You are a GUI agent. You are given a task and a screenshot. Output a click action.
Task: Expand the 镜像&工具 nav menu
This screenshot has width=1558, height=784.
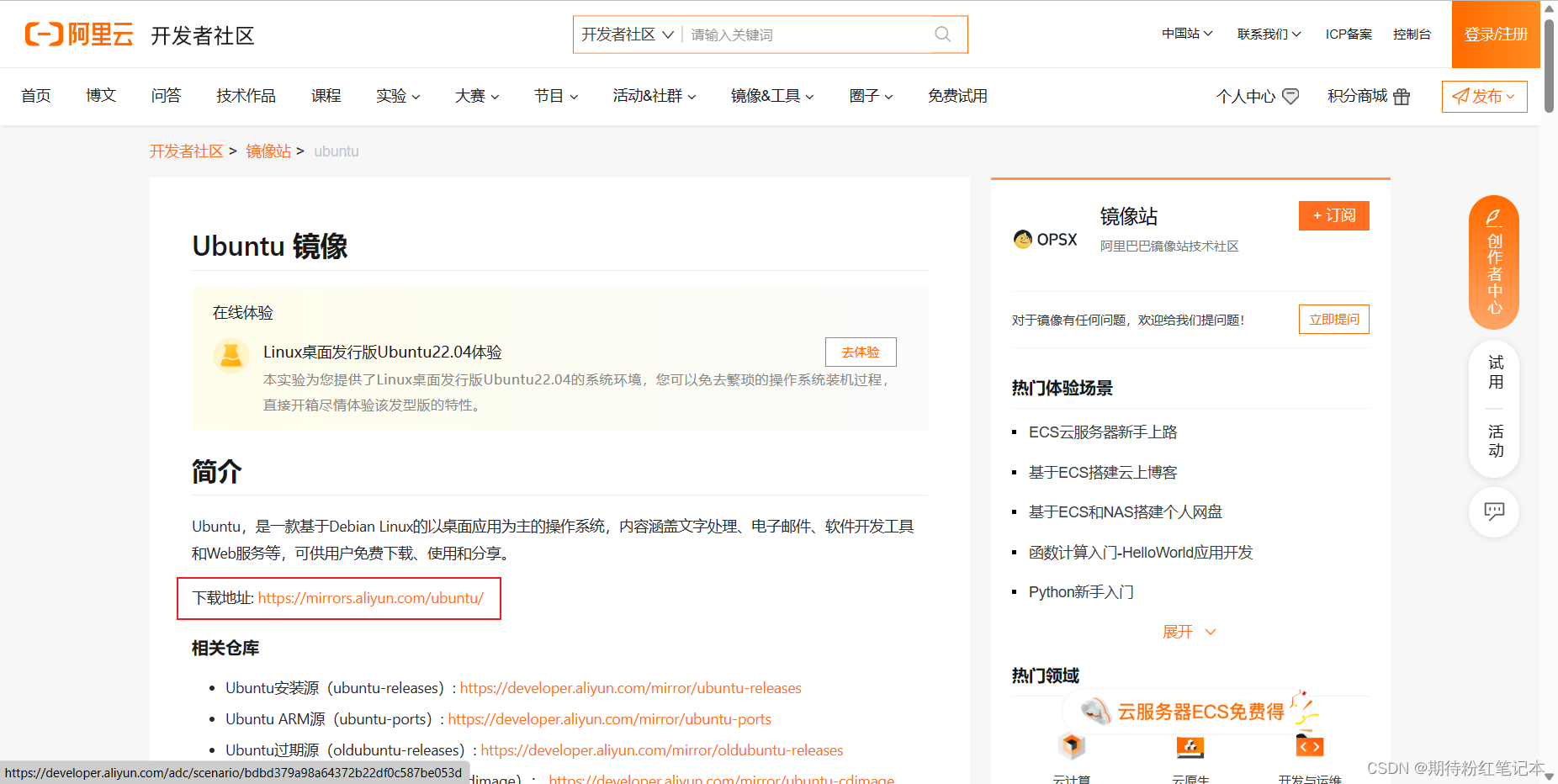[772, 96]
